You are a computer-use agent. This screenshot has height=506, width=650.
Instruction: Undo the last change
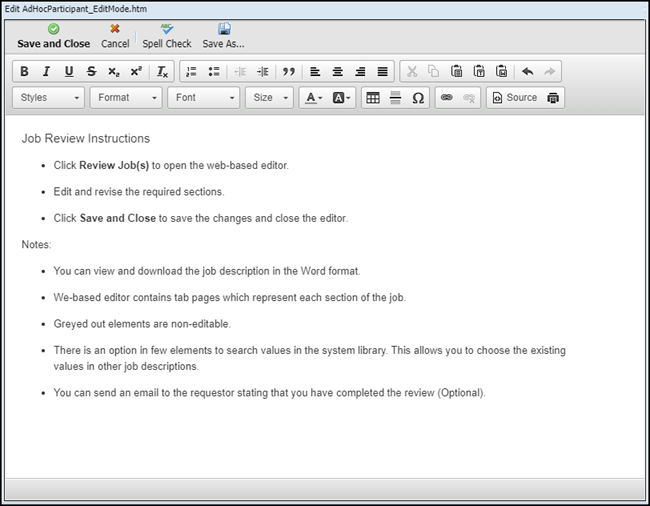click(x=527, y=72)
